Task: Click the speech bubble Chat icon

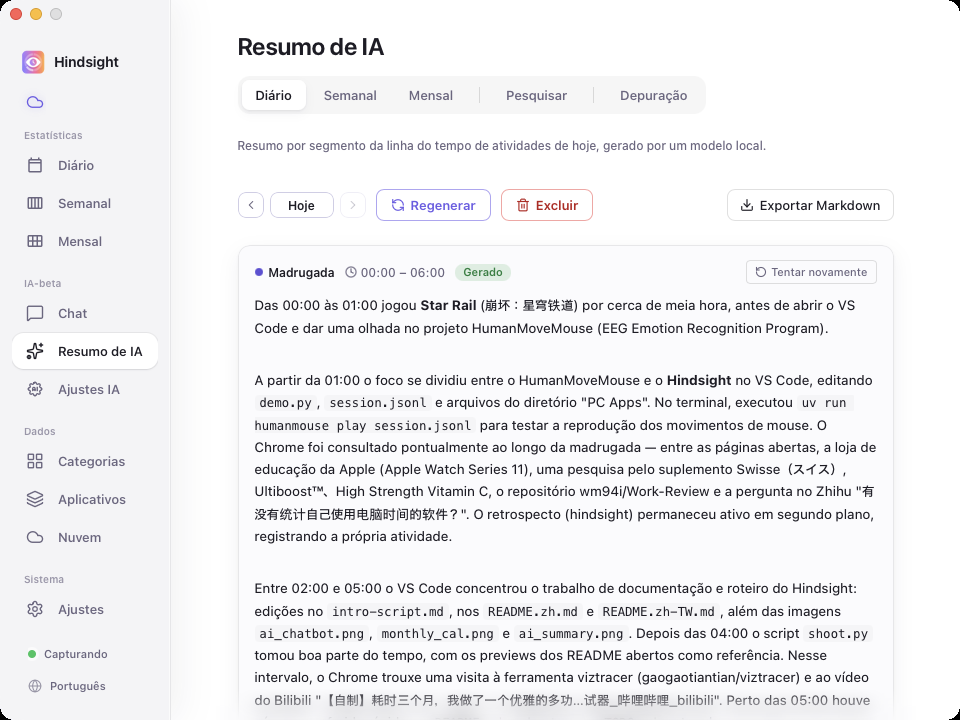Action: point(35,313)
